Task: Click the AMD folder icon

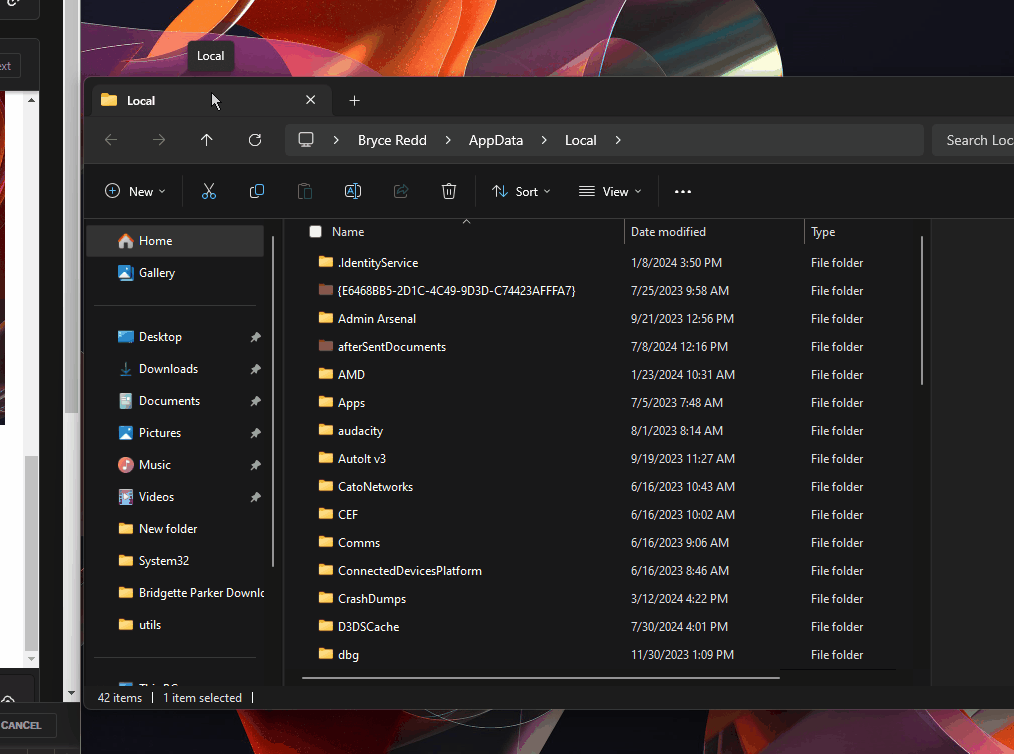Action: click(326, 374)
